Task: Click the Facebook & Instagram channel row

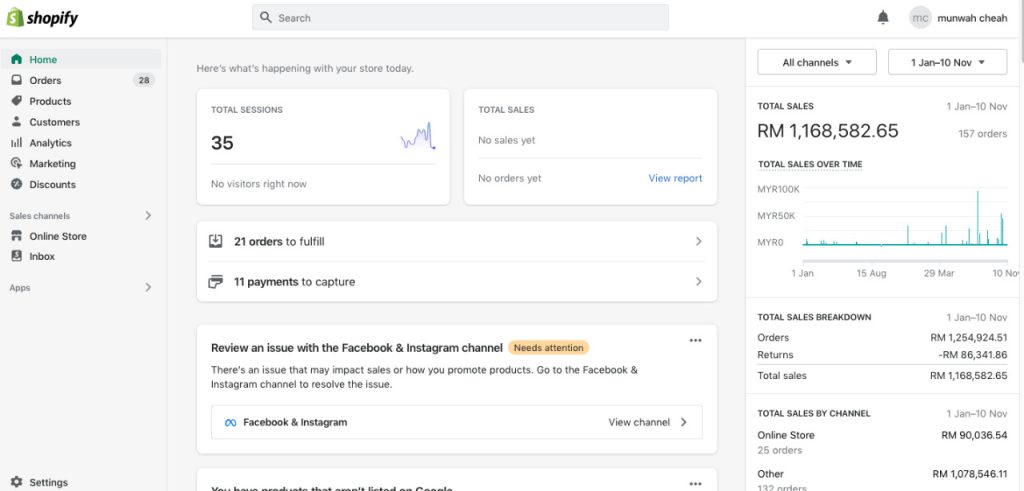Action: click(x=456, y=422)
